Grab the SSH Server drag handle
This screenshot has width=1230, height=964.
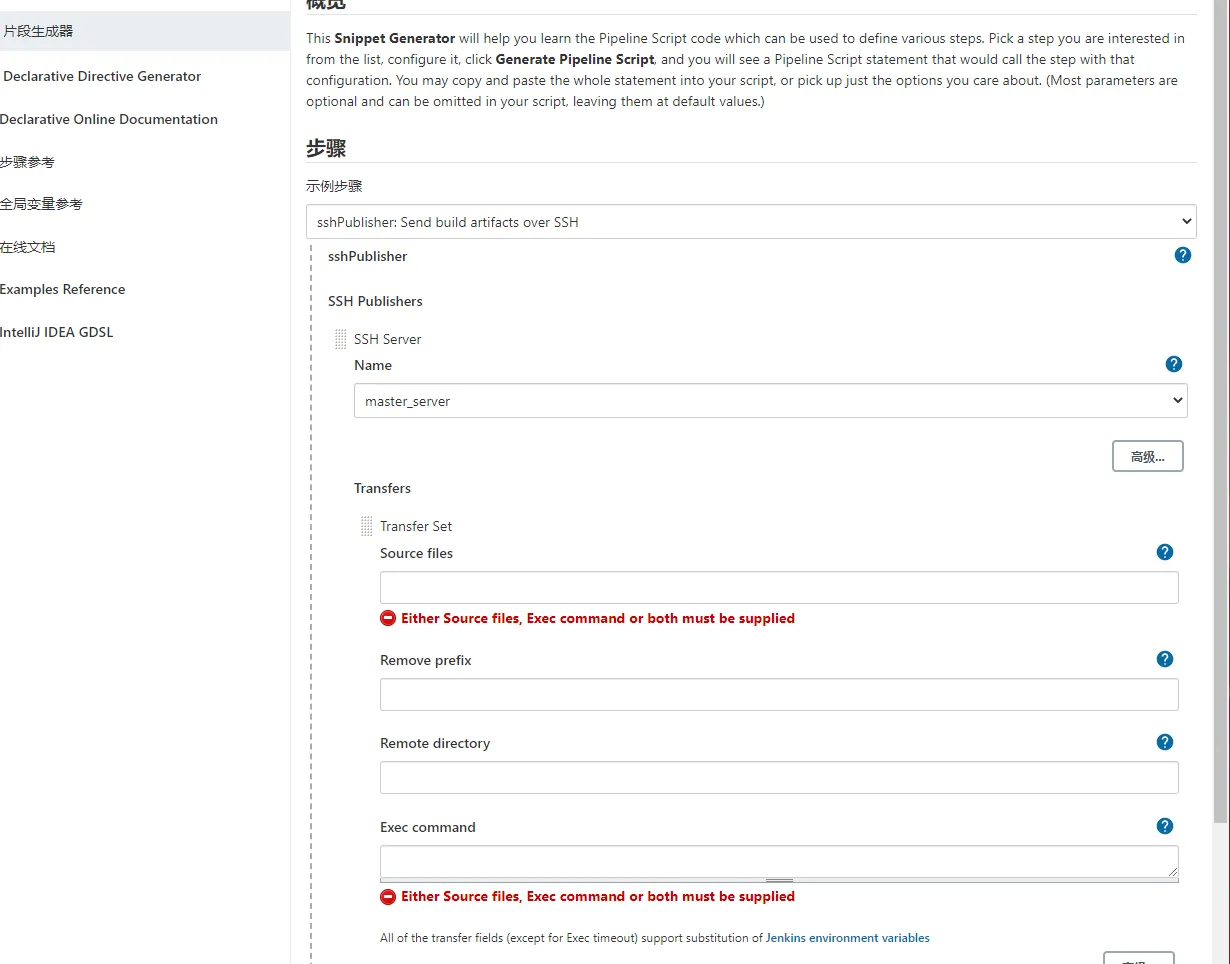click(x=340, y=340)
